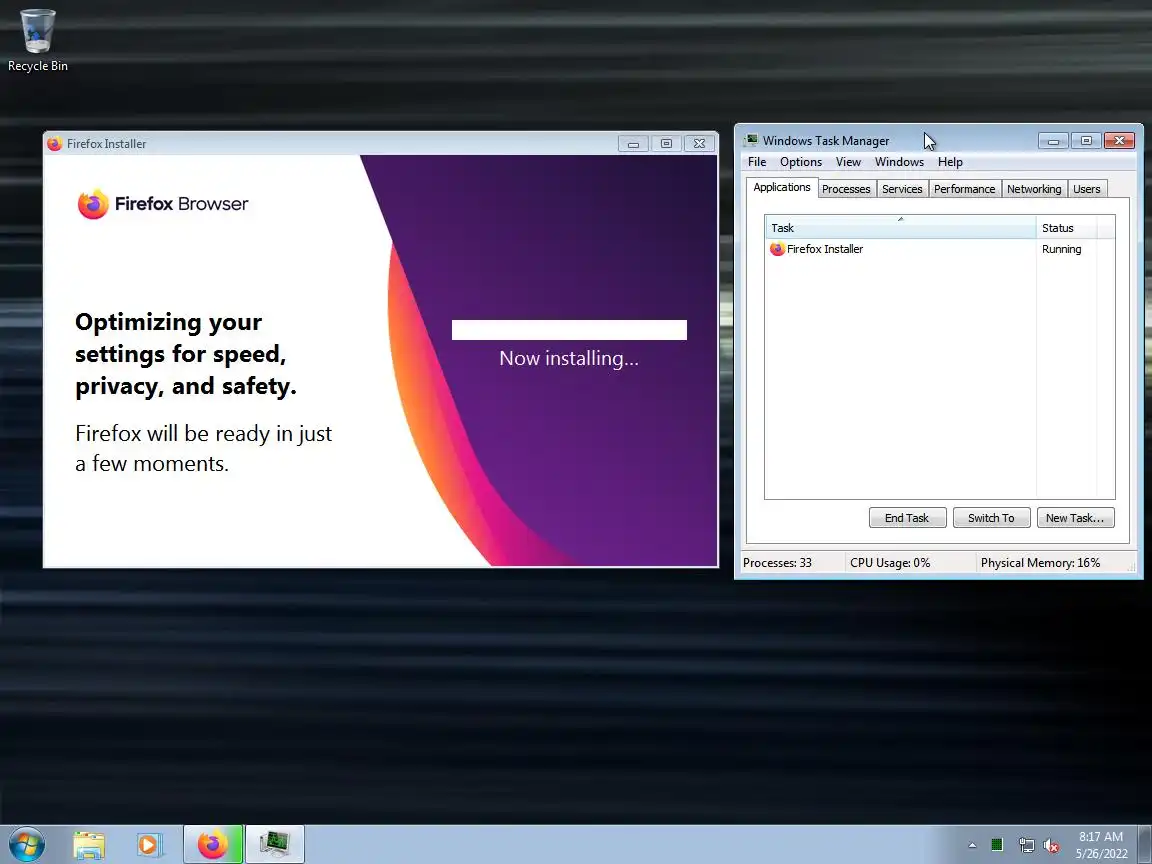Open Windows Explorer from the taskbar

pyautogui.click(x=89, y=845)
